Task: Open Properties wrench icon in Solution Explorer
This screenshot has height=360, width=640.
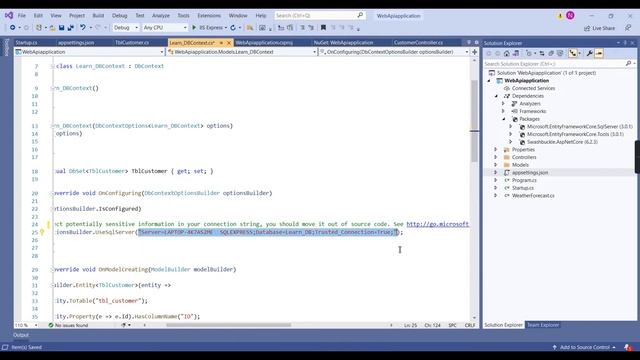Action: (x=590, y=53)
